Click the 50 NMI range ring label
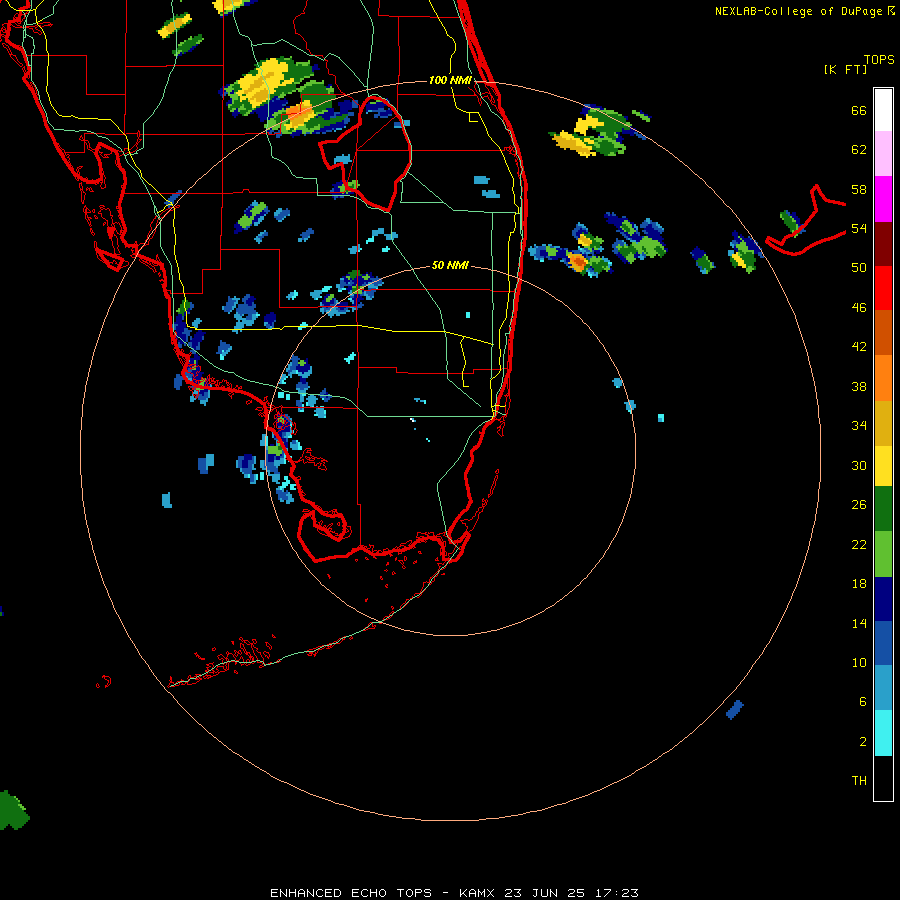900x900 pixels. coord(450,265)
